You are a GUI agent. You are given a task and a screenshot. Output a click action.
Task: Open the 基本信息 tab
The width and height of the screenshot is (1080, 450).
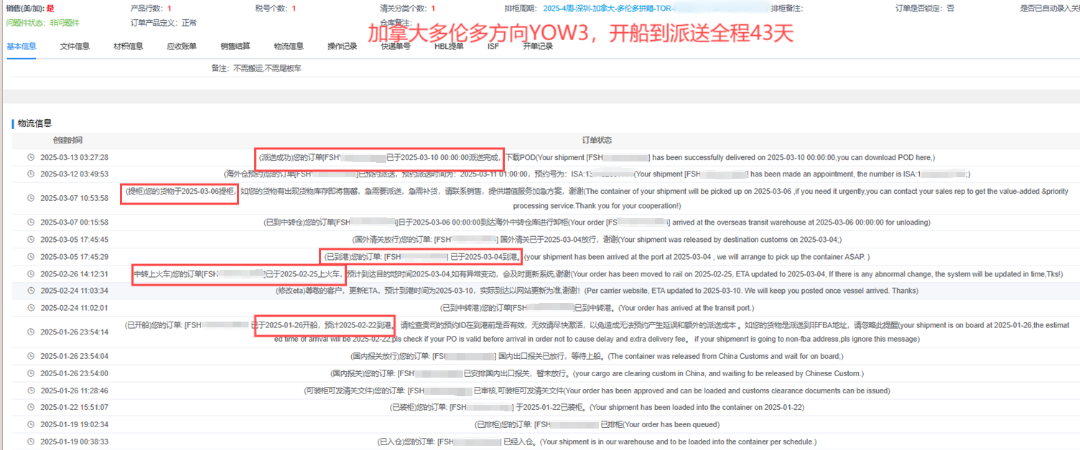pyautogui.click(x=21, y=47)
